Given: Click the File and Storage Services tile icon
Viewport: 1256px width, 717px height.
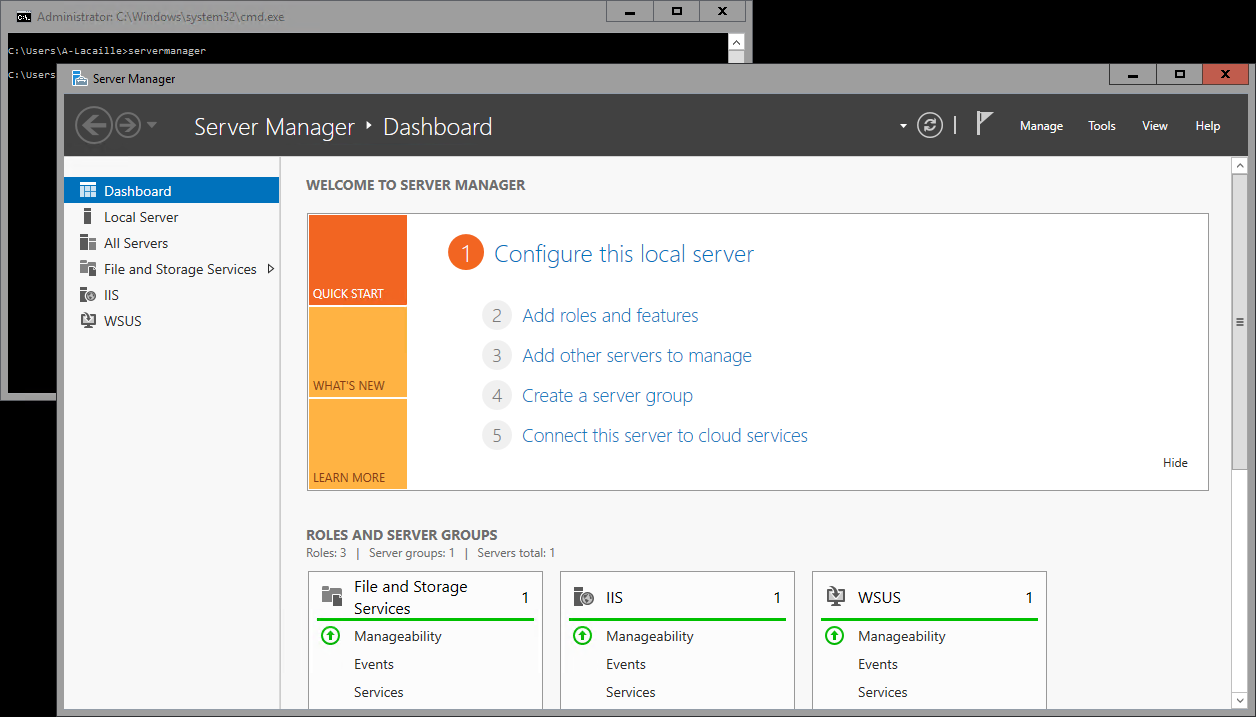Looking at the screenshot, I should click(x=332, y=597).
